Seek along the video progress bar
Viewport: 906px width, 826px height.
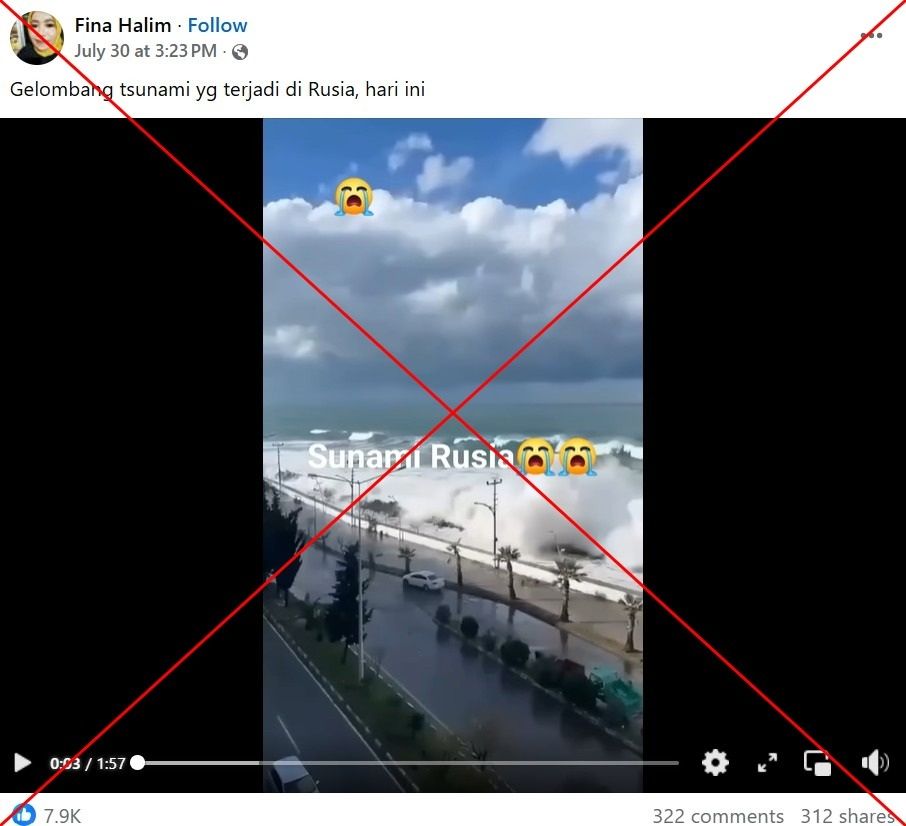(x=408, y=762)
